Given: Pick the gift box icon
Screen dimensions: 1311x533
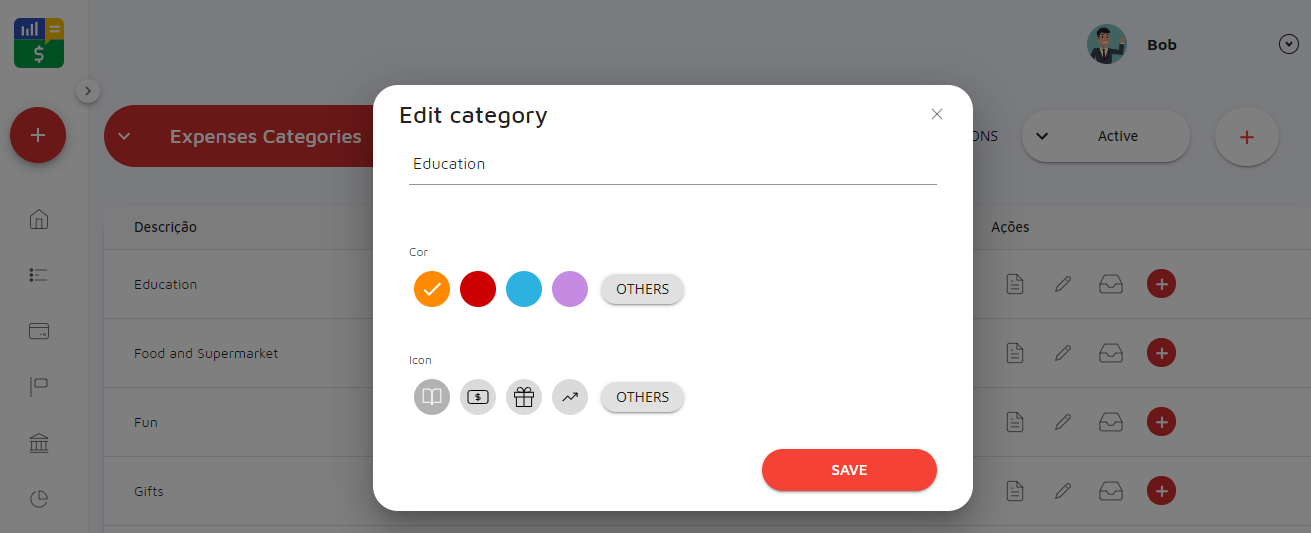Looking at the screenshot, I should click(524, 397).
